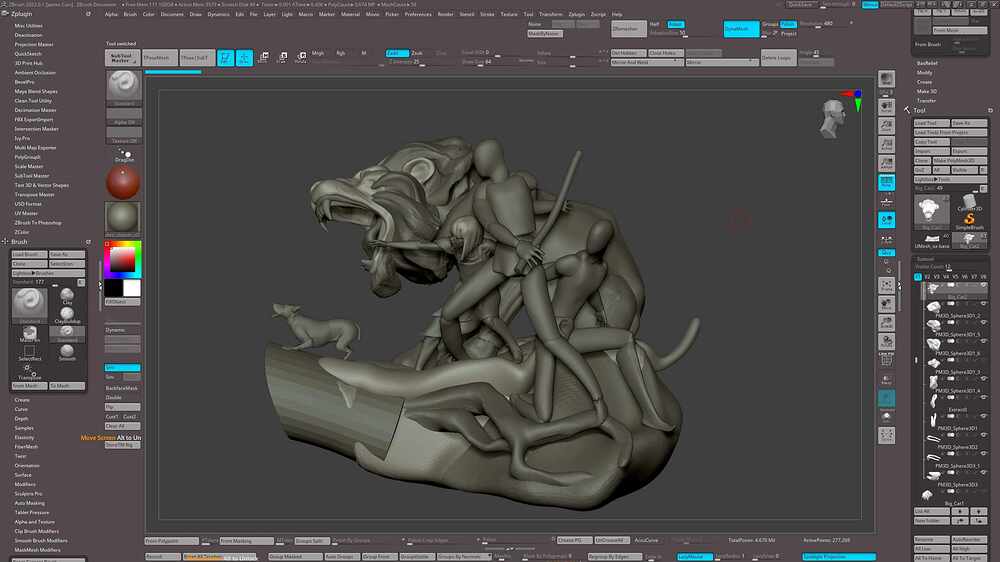
Task: Select the MaskPen brush icon
Action: pos(29,334)
